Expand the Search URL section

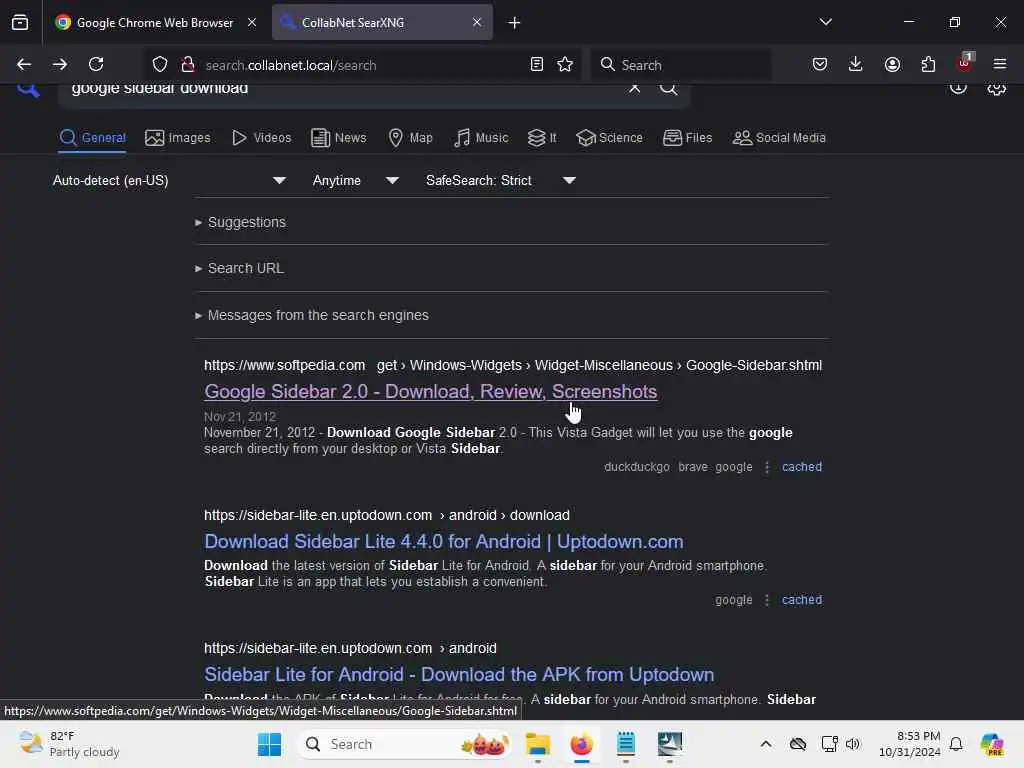(239, 268)
